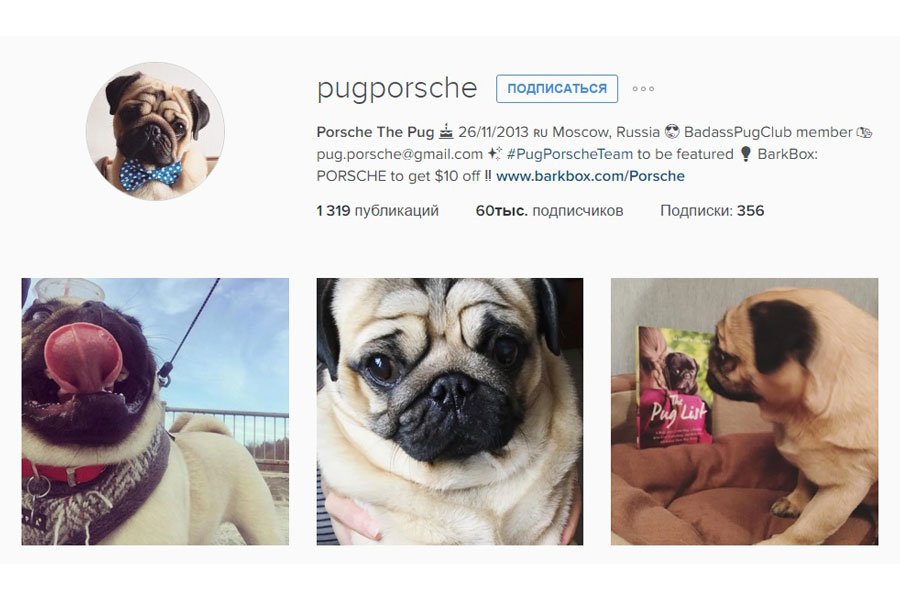Click the emoji after BadassPugClub member
This screenshot has width=900, height=599.
[x=864, y=133]
